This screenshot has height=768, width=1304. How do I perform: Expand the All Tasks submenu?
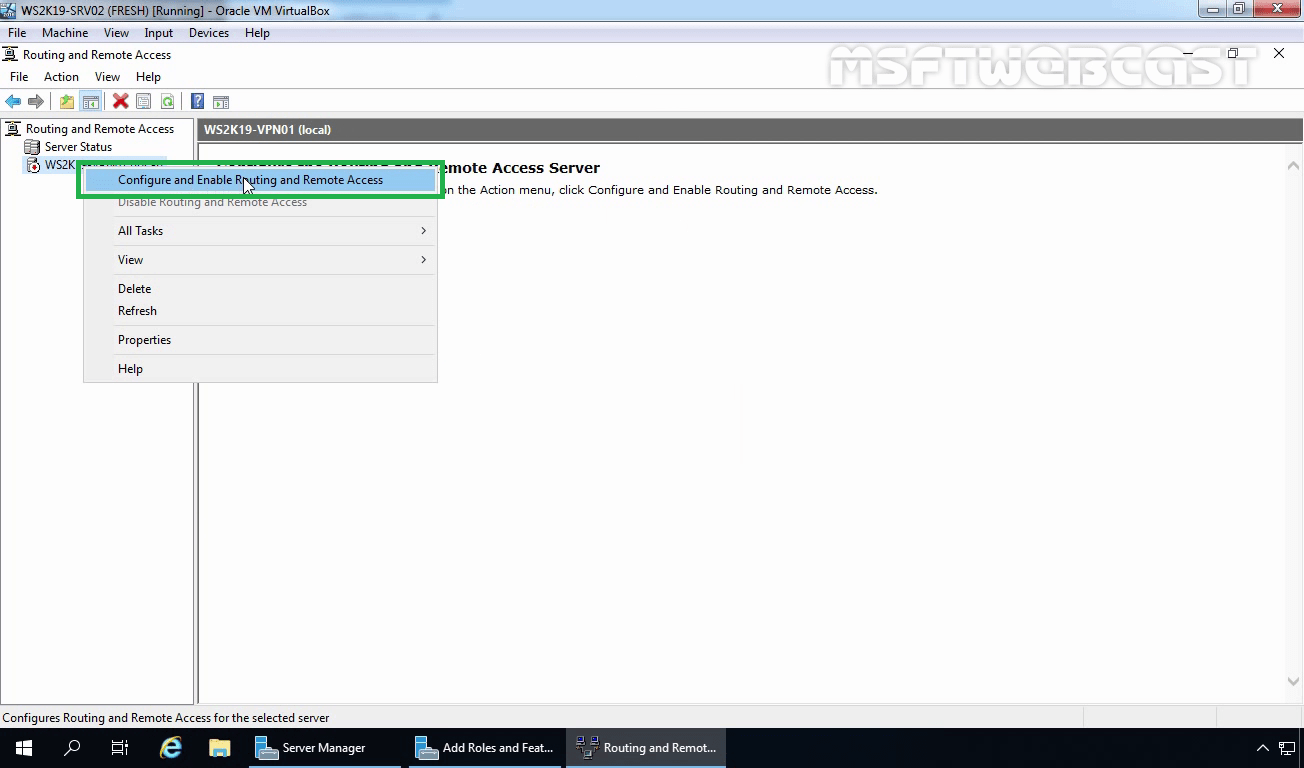(260, 231)
